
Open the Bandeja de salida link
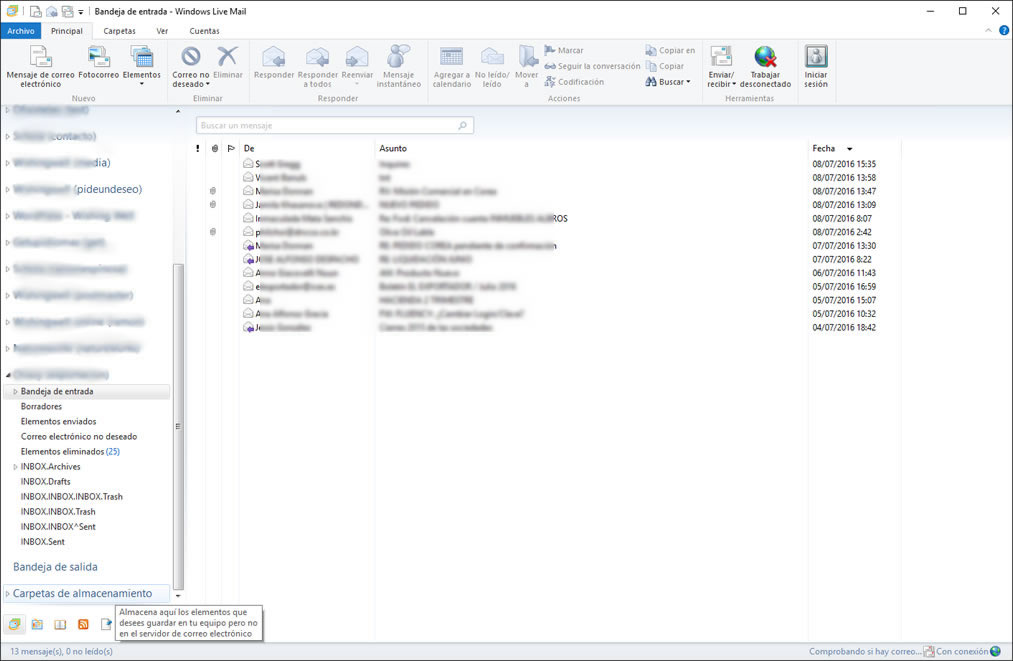(x=55, y=567)
